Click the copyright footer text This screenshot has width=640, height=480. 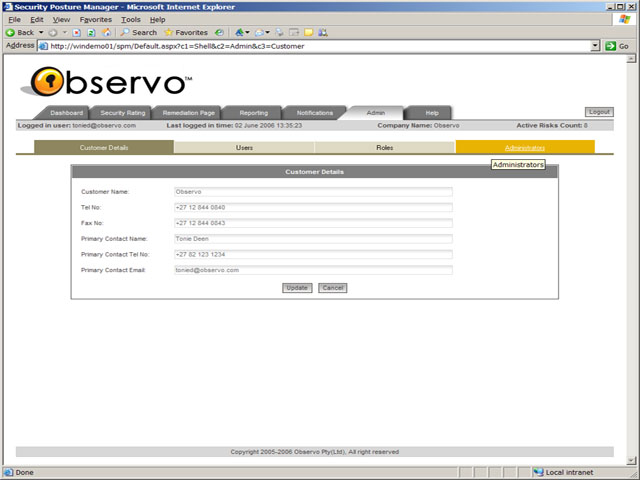(x=314, y=452)
